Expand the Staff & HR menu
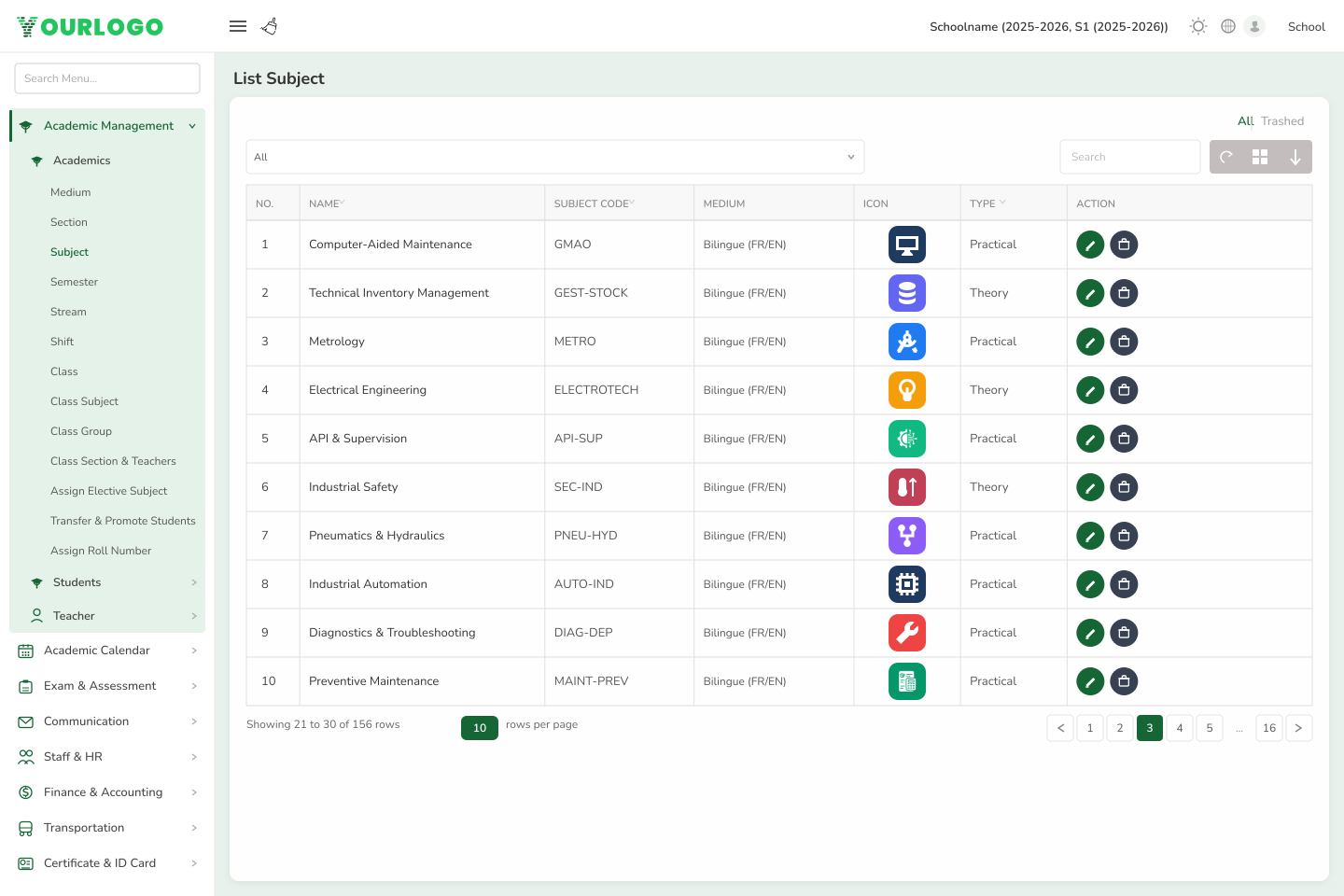 pyautogui.click(x=107, y=757)
